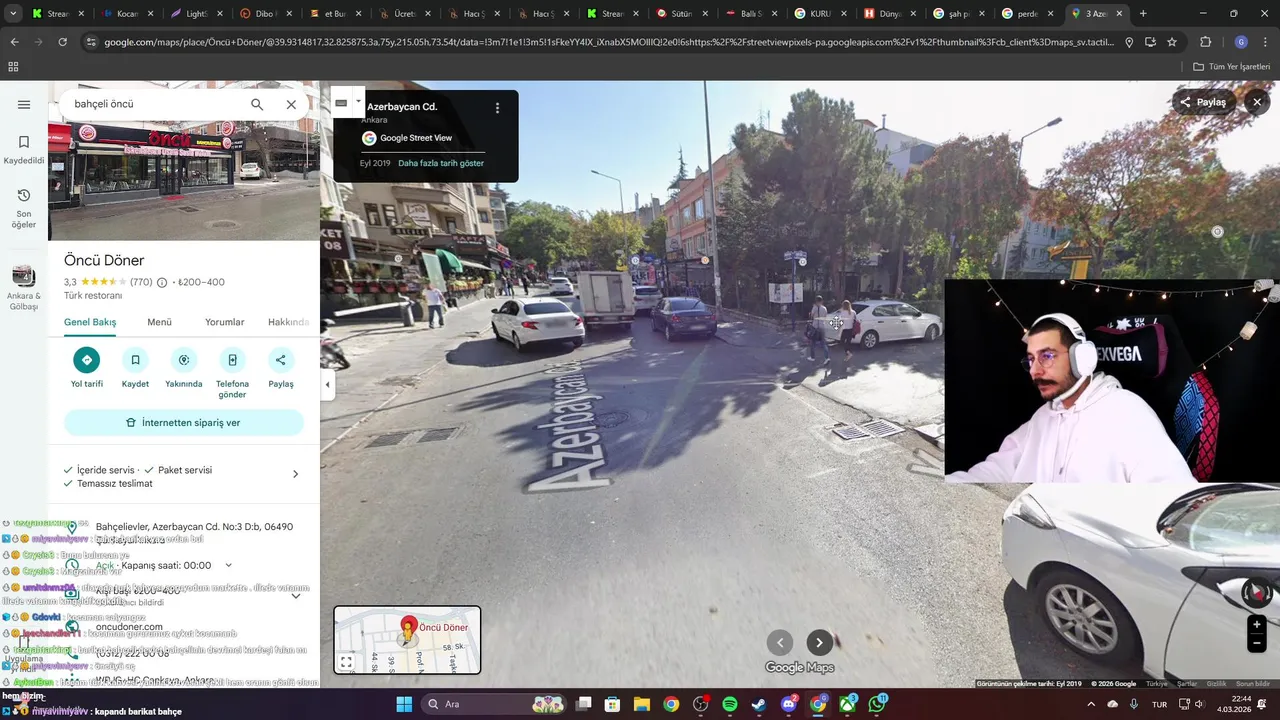Click the Yakınında nearby icon

click(x=184, y=360)
